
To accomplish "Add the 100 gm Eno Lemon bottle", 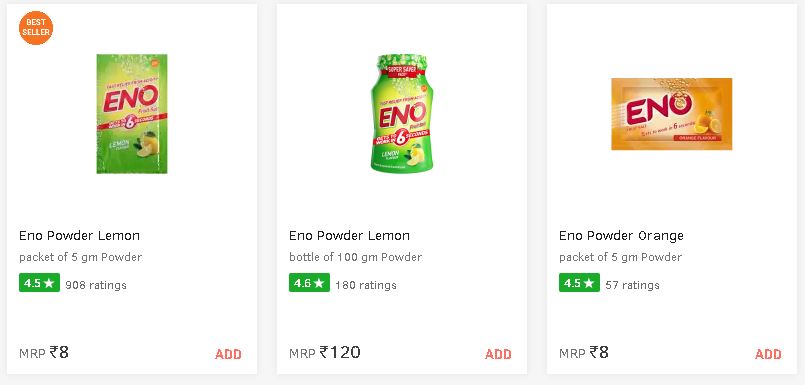I will point(498,354).
